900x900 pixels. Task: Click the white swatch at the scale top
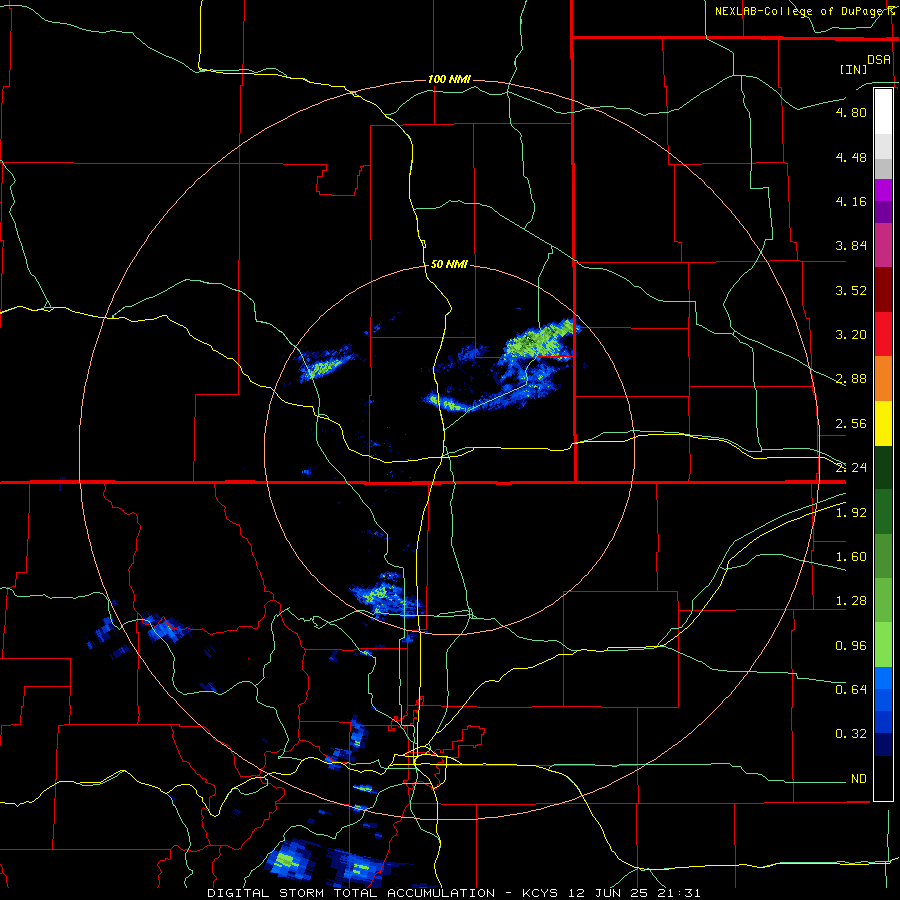pyautogui.click(x=883, y=111)
